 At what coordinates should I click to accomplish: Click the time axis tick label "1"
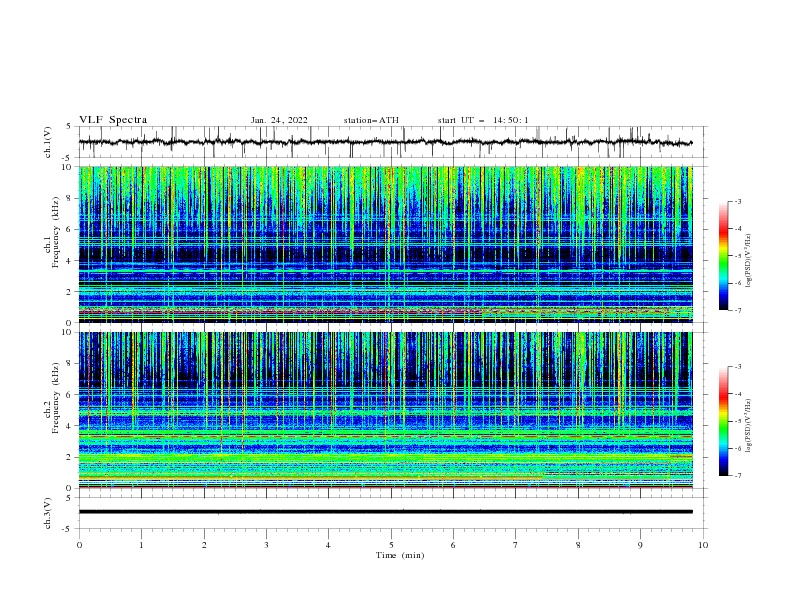coord(141,545)
